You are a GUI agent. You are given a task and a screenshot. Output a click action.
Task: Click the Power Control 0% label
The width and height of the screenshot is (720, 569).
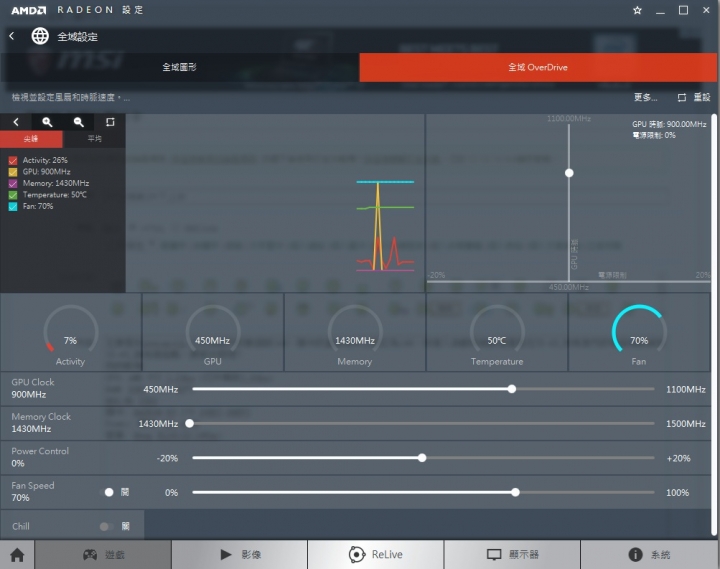coord(40,457)
